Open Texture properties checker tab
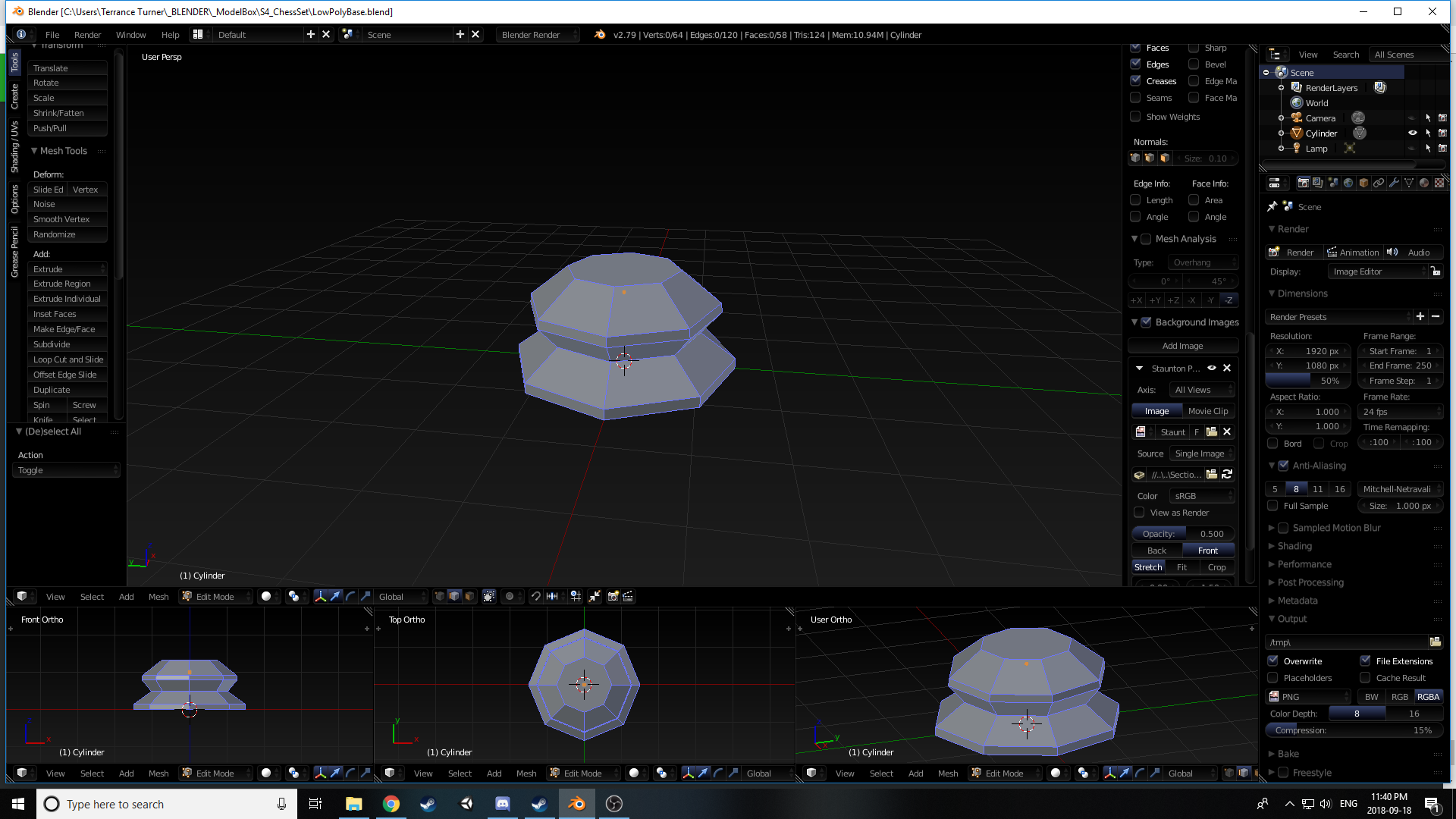Image resolution: width=1456 pixels, height=819 pixels. 1439,183
